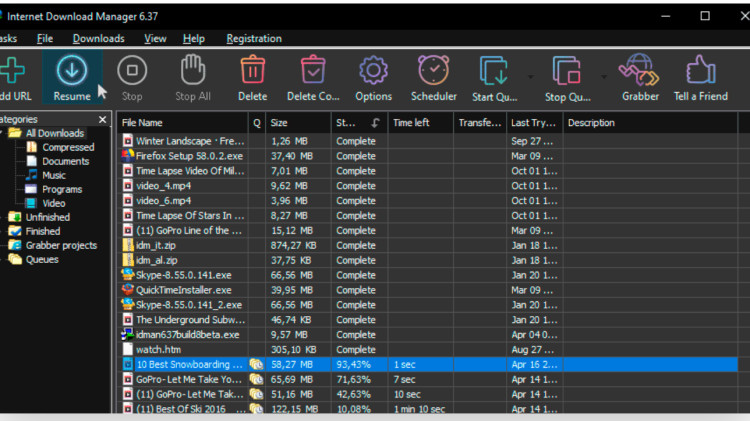
Task: Open the Registration menu
Action: [x=254, y=39]
